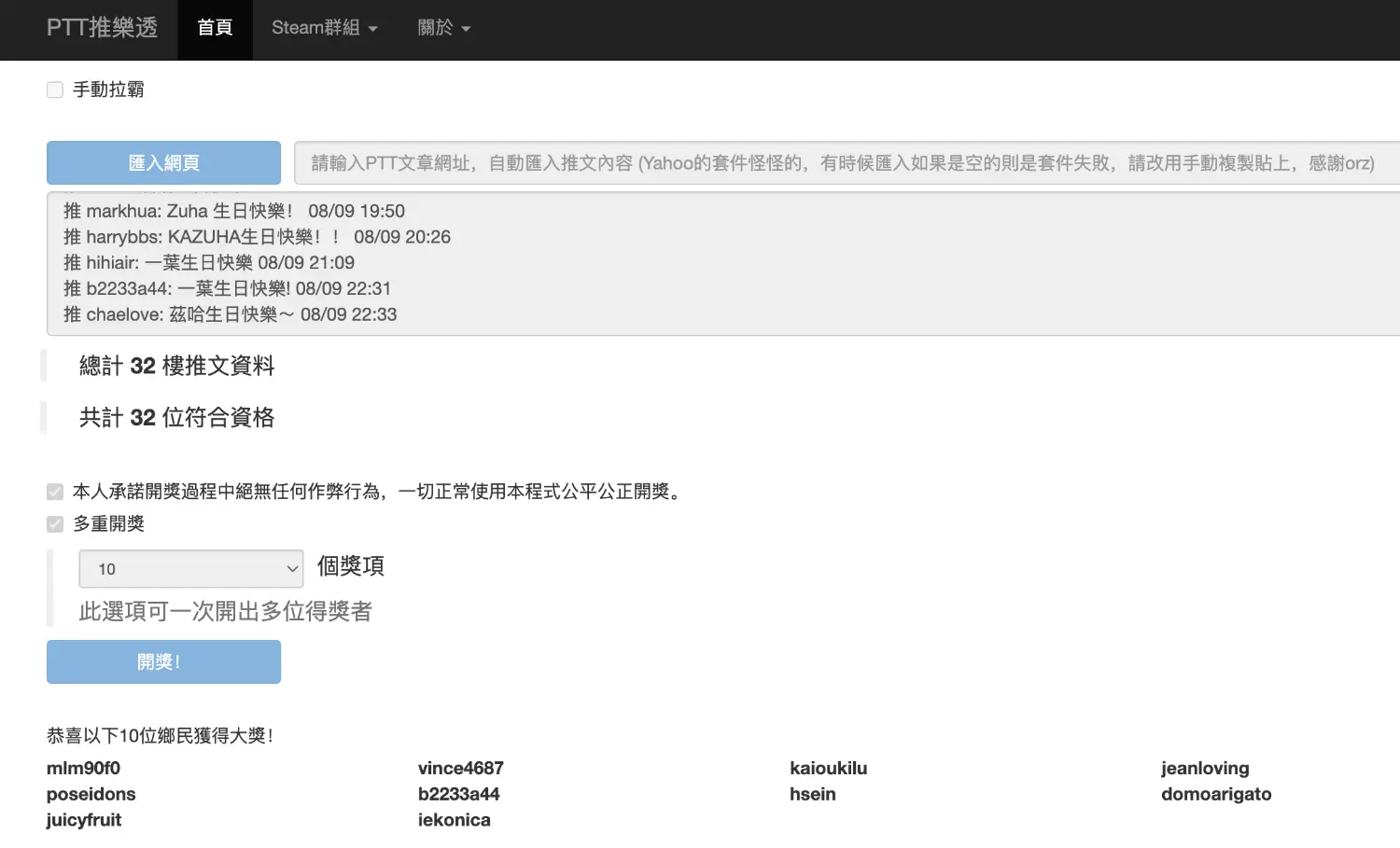Toggle the fair-draw promise checkbox
The height and width of the screenshot is (848, 1400).
55,492
